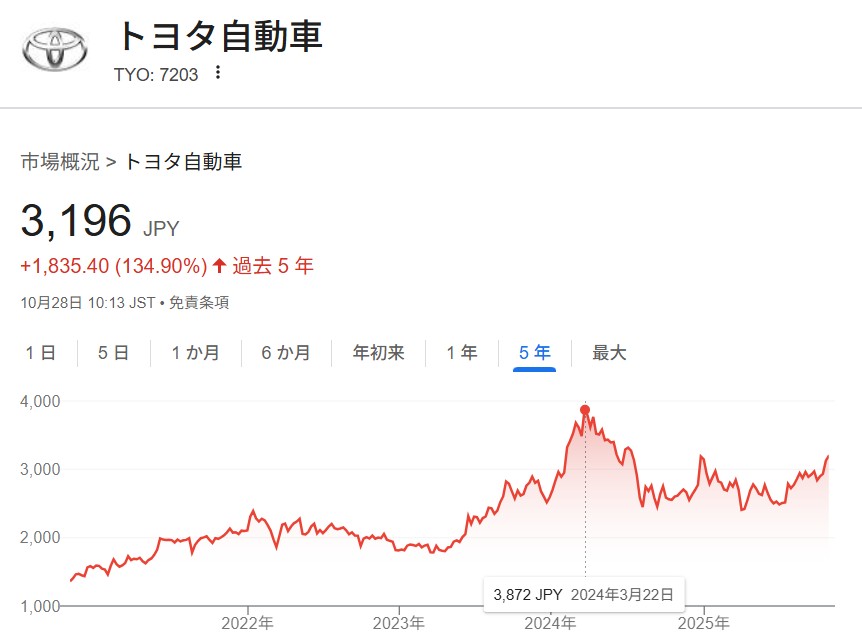Viewport: 862px width, 643px height.
Task: Click the 3,196 current price value
Action: point(77,221)
